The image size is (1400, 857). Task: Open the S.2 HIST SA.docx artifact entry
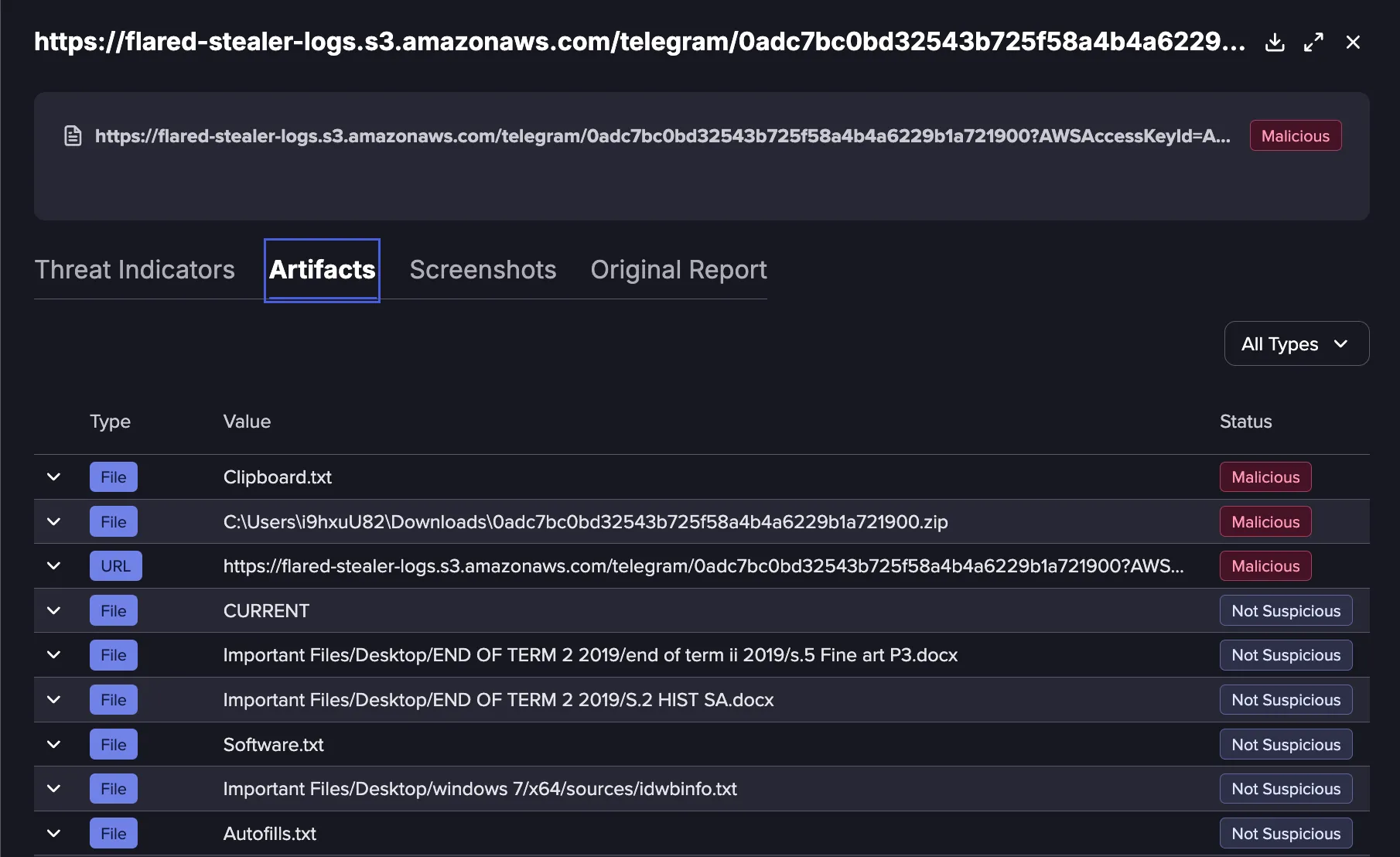point(498,700)
